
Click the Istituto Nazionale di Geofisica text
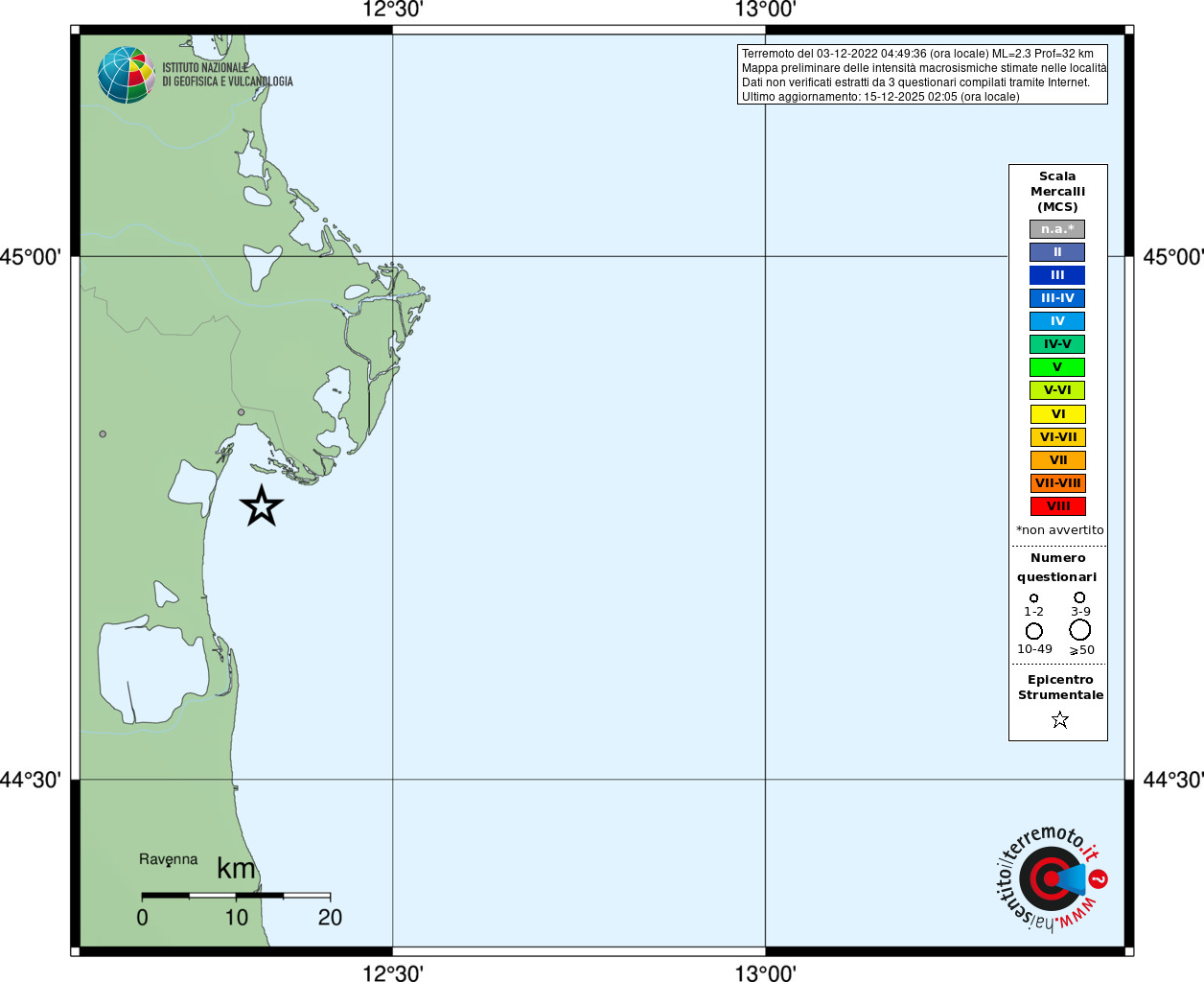[x=227, y=75]
